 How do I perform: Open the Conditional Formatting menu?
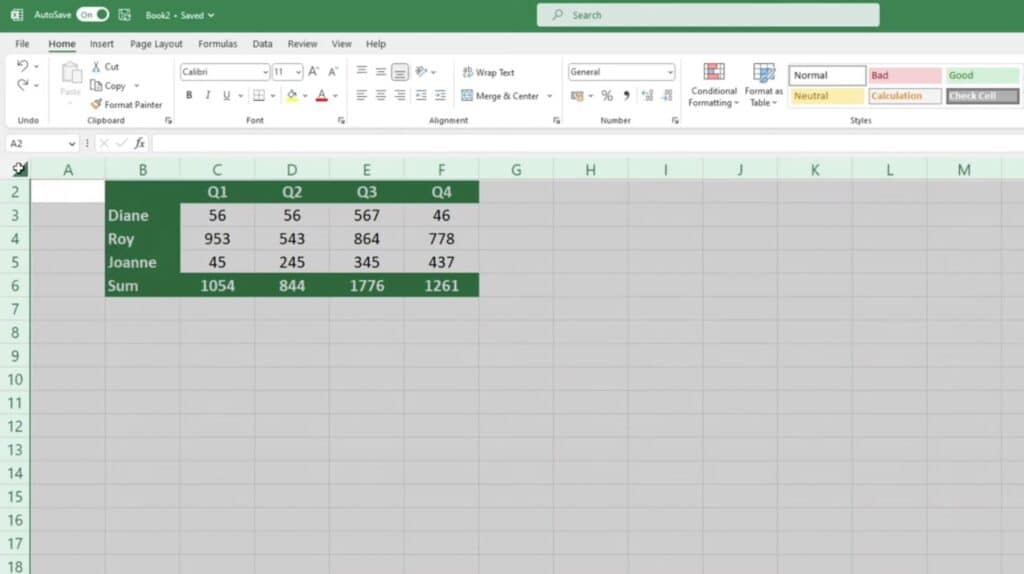point(714,85)
